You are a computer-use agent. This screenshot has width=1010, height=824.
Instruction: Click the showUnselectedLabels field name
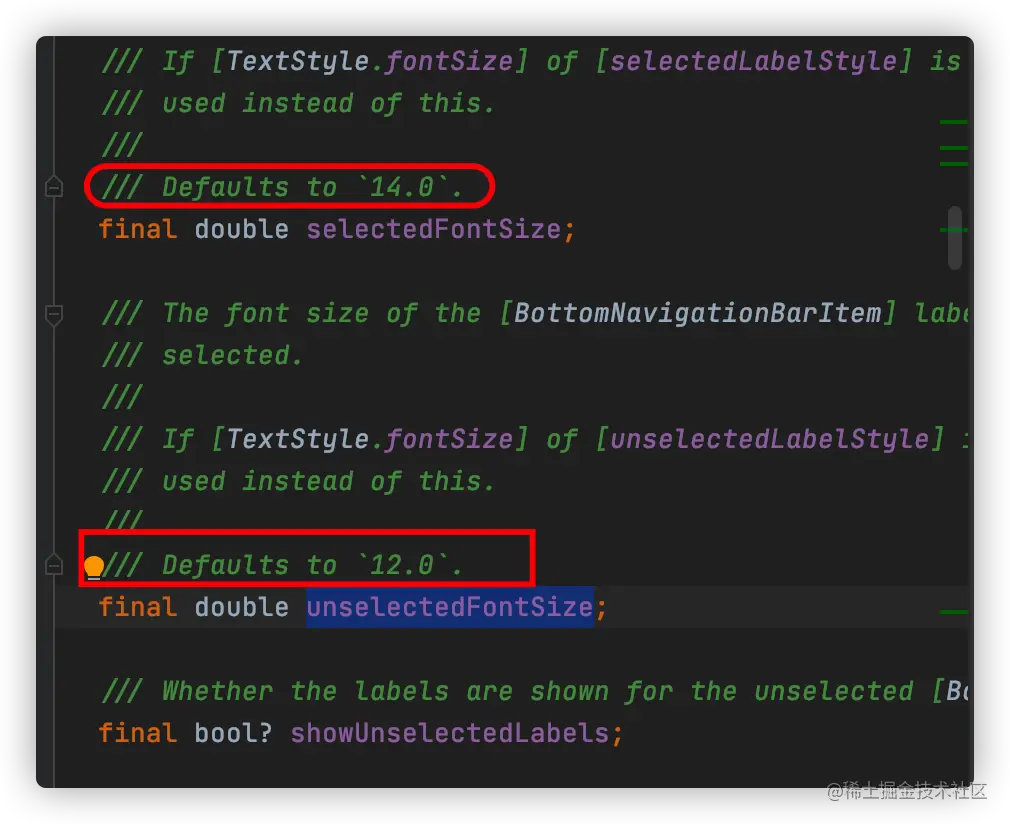tap(449, 733)
